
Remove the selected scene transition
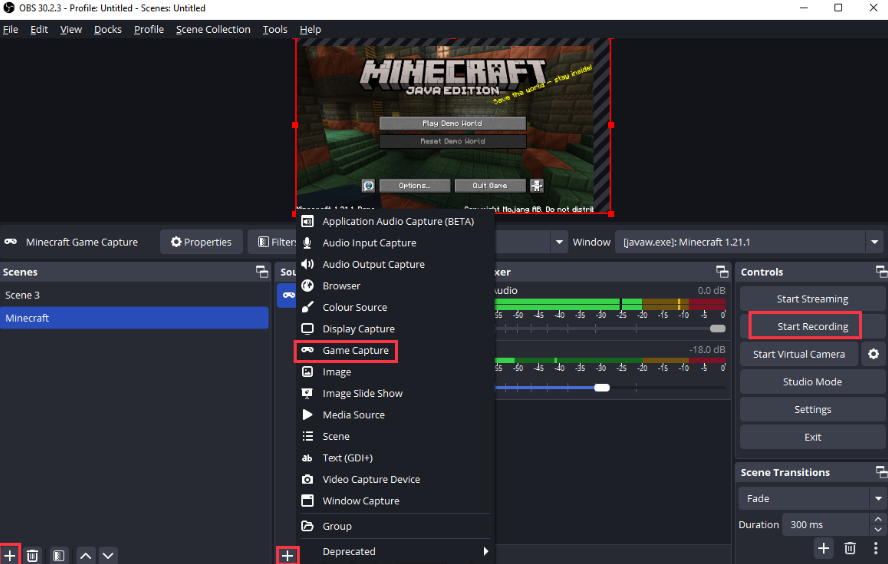pyautogui.click(x=849, y=548)
